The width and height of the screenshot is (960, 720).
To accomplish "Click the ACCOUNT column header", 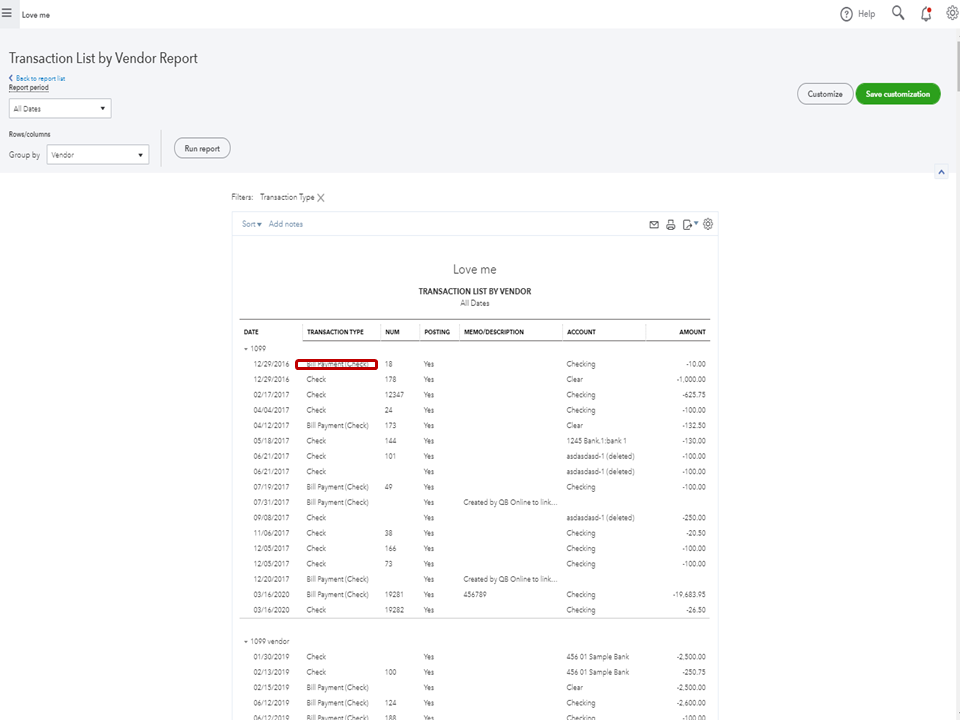I will point(581,332).
